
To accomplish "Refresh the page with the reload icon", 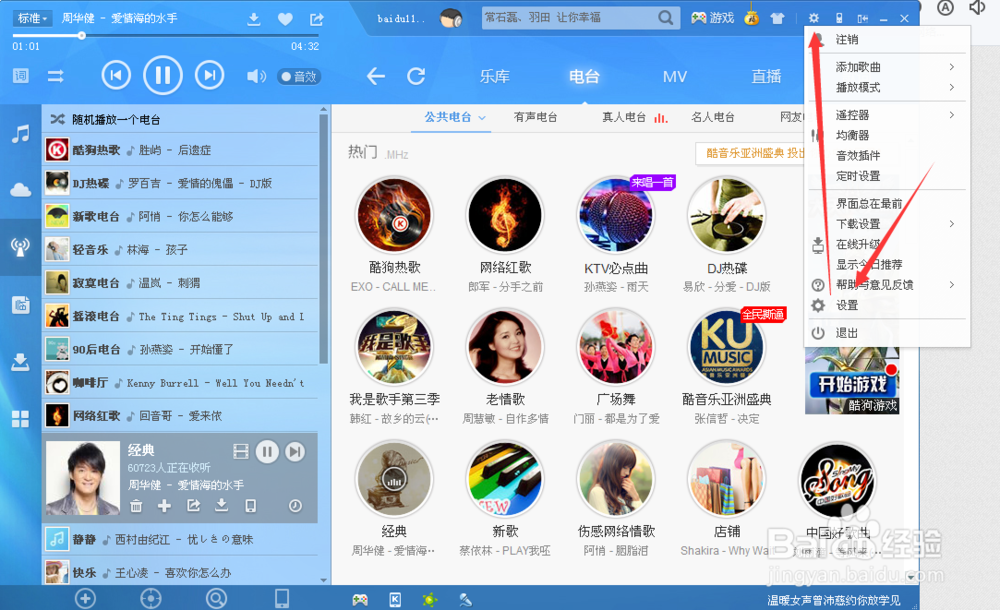I will pos(416,77).
